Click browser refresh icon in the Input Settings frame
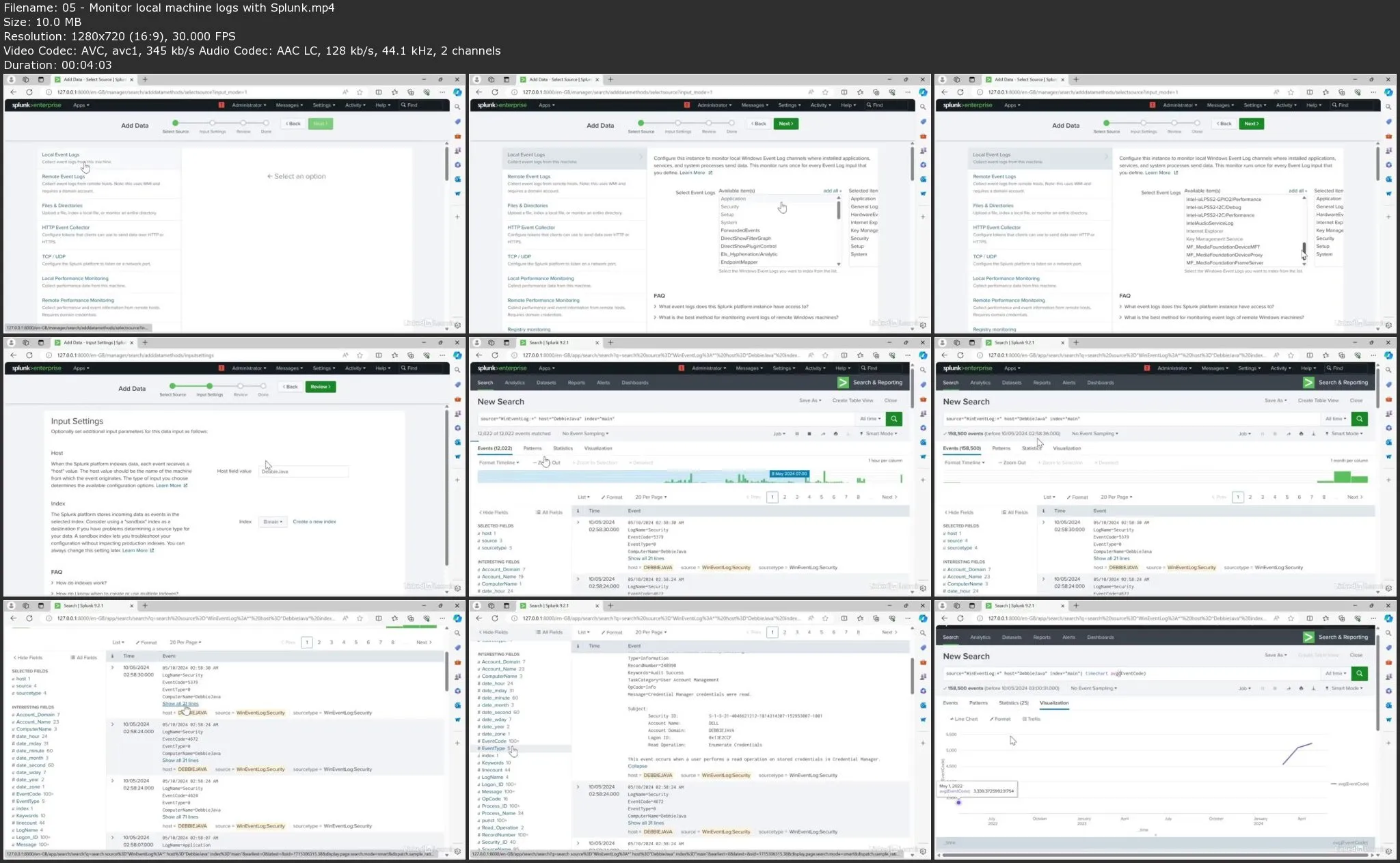 pyautogui.click(x=29, y=355)
